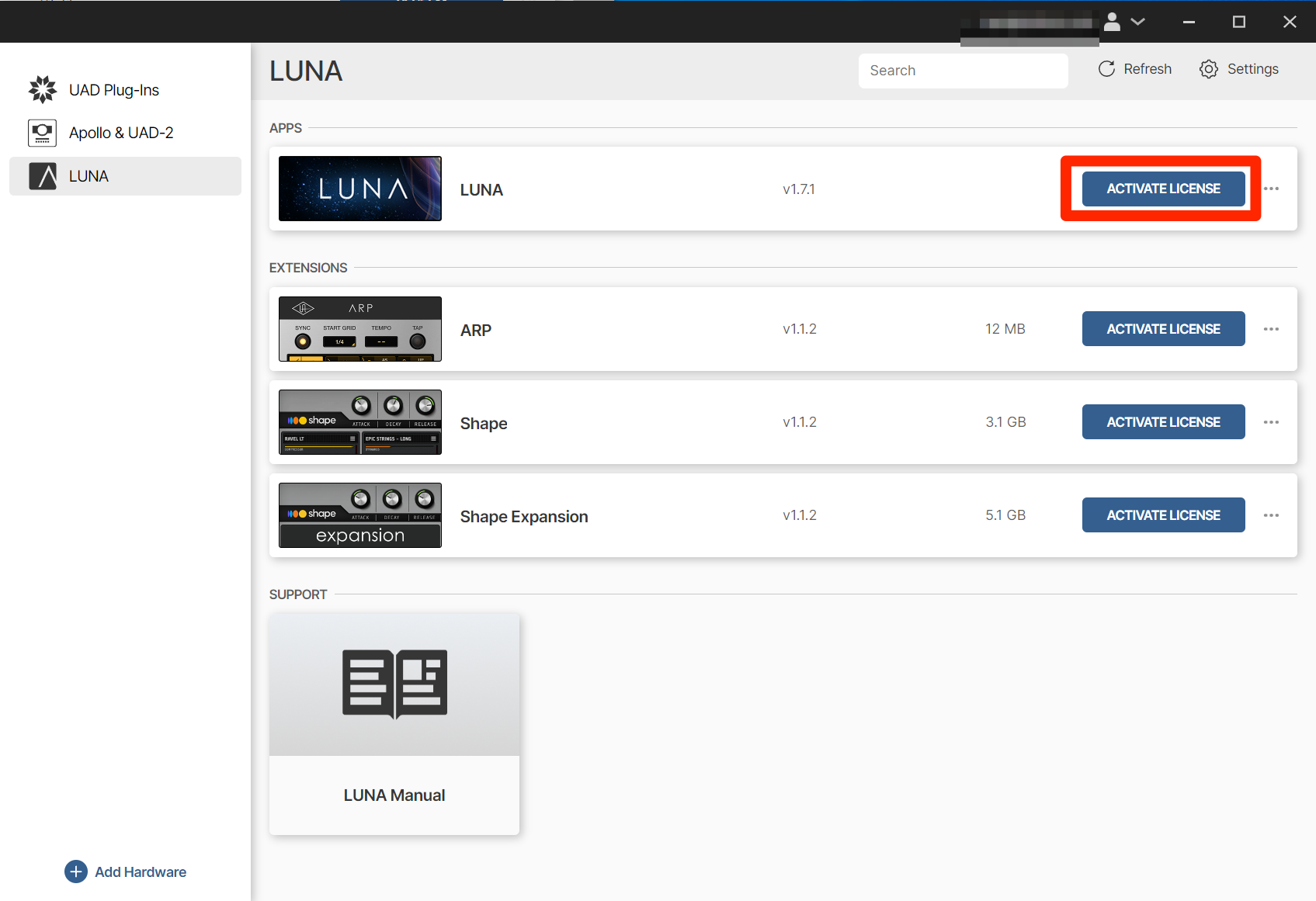
Task: Focus the Search input field
Action: [x=963, y=71]
